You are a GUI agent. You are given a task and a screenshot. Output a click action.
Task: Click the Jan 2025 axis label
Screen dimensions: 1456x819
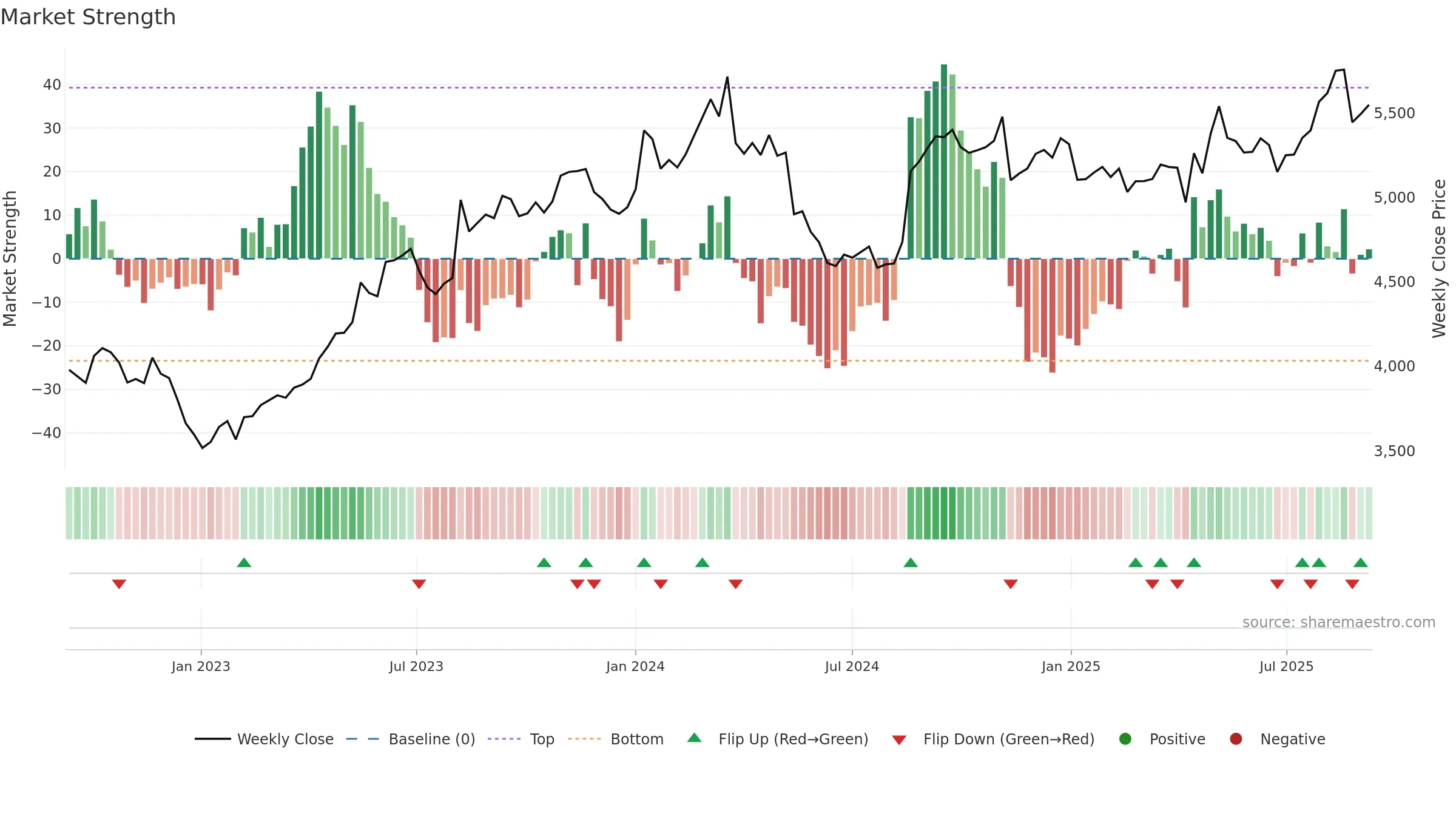[x=1071, y=666]
